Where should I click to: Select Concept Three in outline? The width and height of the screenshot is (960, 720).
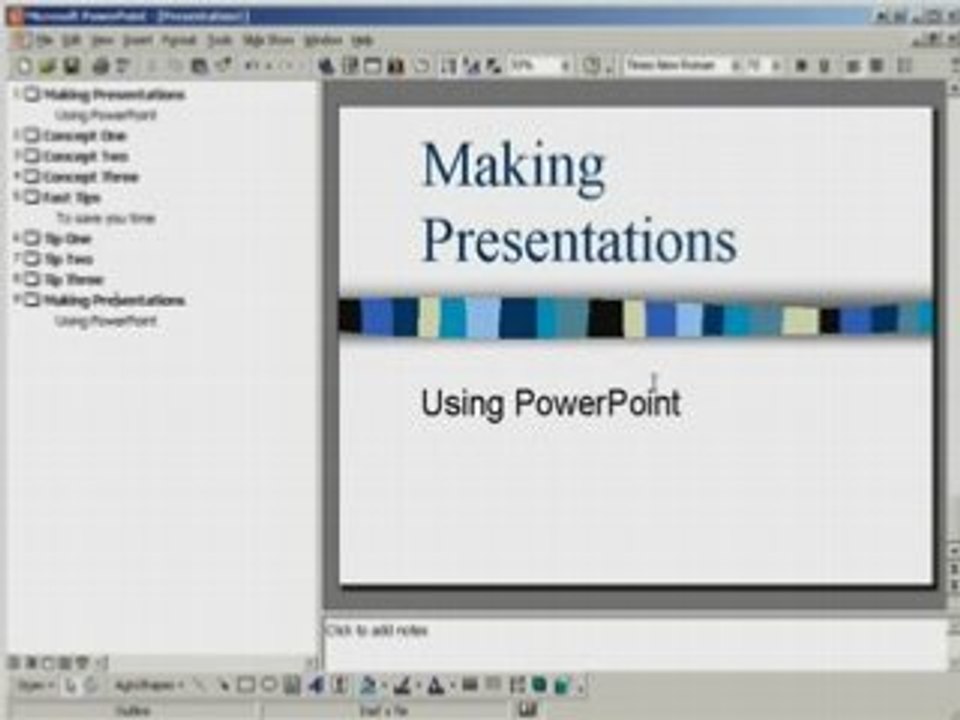pyautogui.click(x=91, y=177)
